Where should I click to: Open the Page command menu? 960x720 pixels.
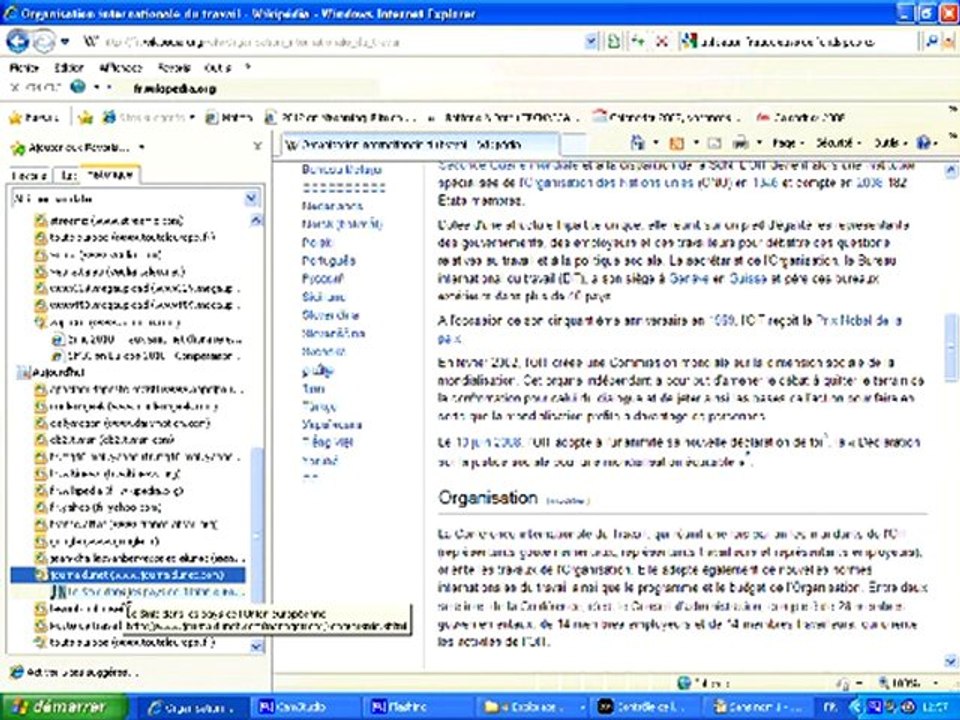tap(788, 143)
